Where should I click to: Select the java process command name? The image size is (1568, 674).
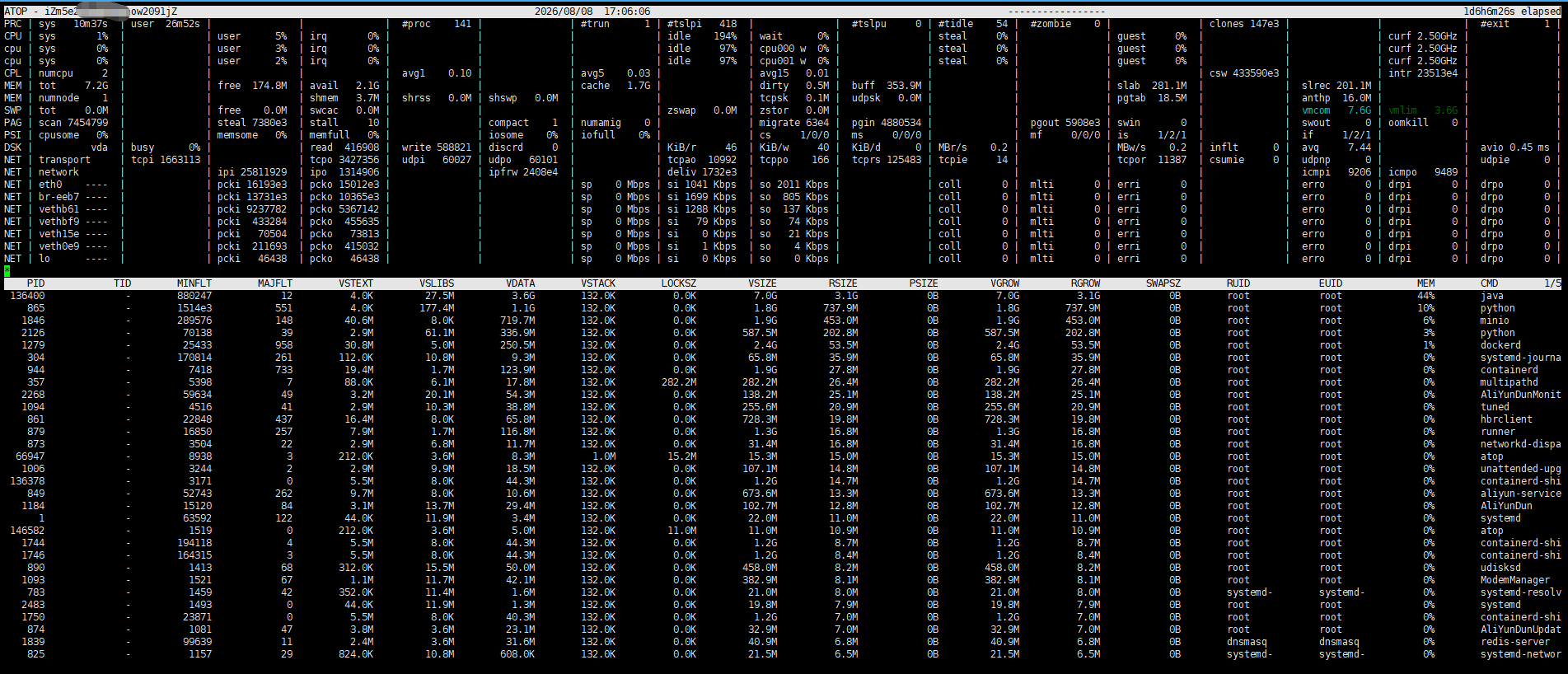(x=1491, y=296)
